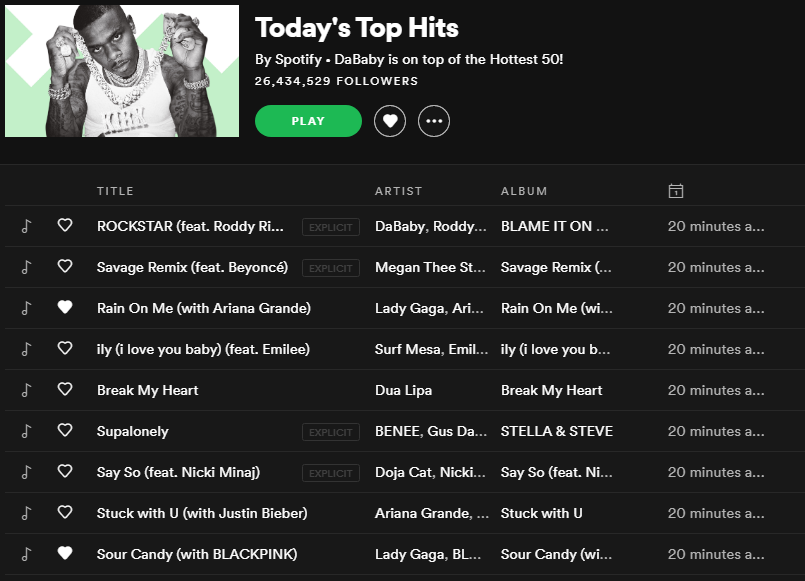Open artist link Doja Cat, Nicki...
This screenshot has width=805, height=581.
click(x=430, y=473)
